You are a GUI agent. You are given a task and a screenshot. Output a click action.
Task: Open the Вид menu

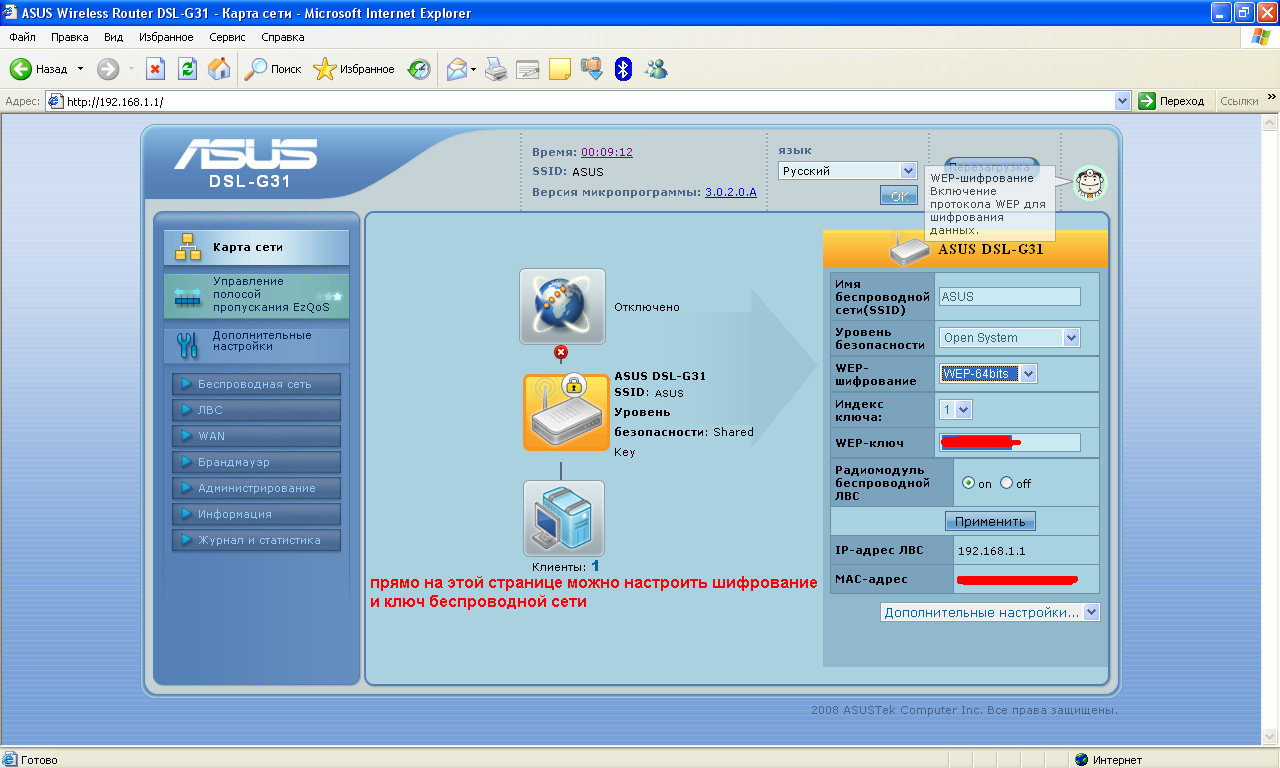(x=114, y=37)
